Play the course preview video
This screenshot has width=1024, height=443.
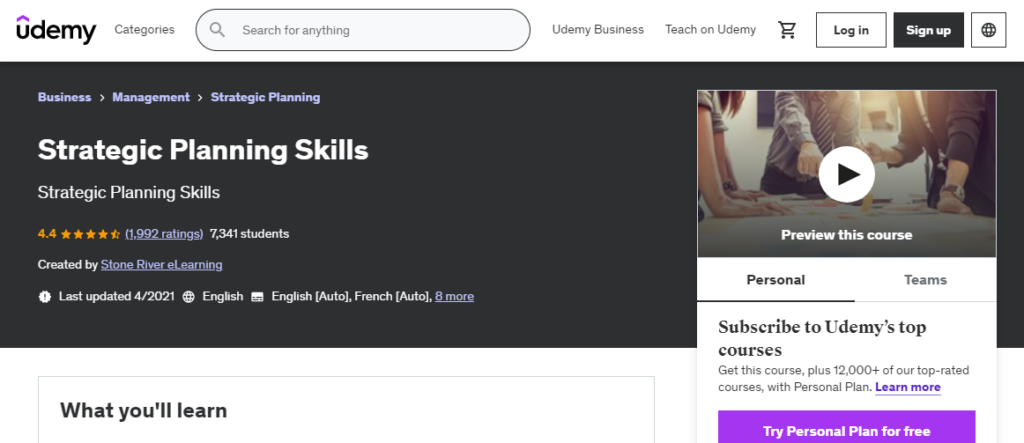tap(846, 174)
